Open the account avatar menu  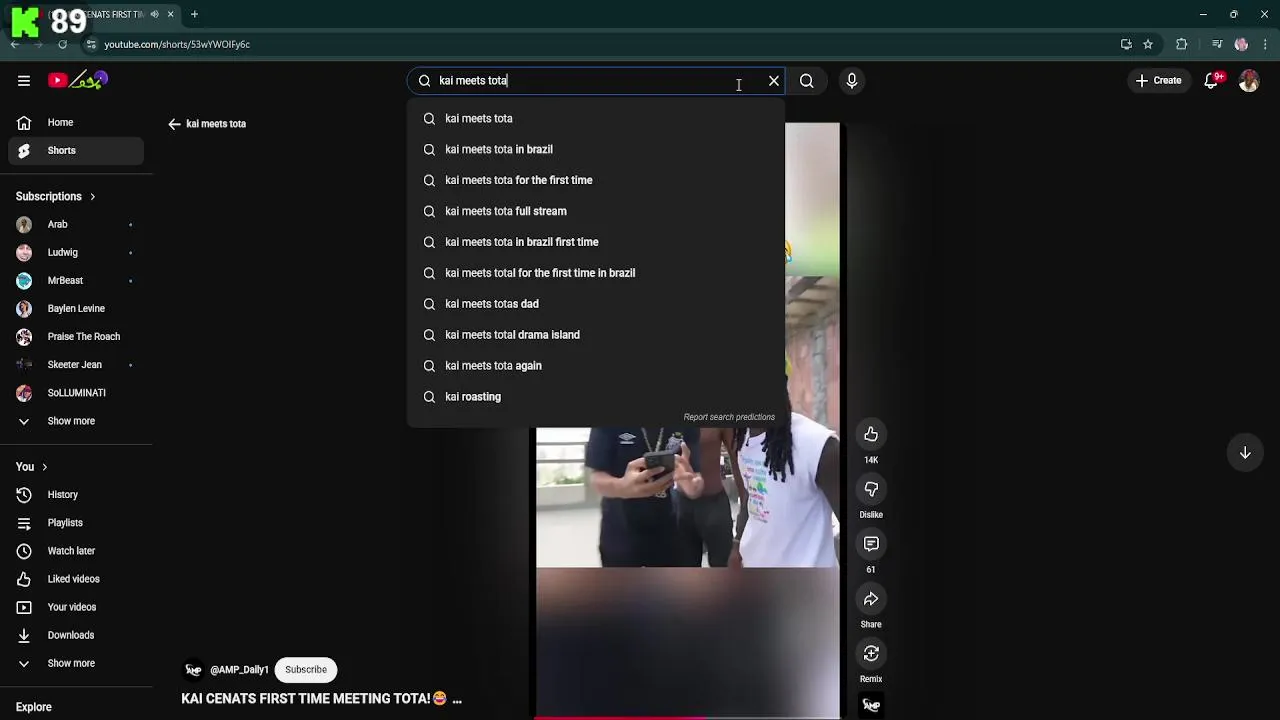click(x=1249, y=81)
